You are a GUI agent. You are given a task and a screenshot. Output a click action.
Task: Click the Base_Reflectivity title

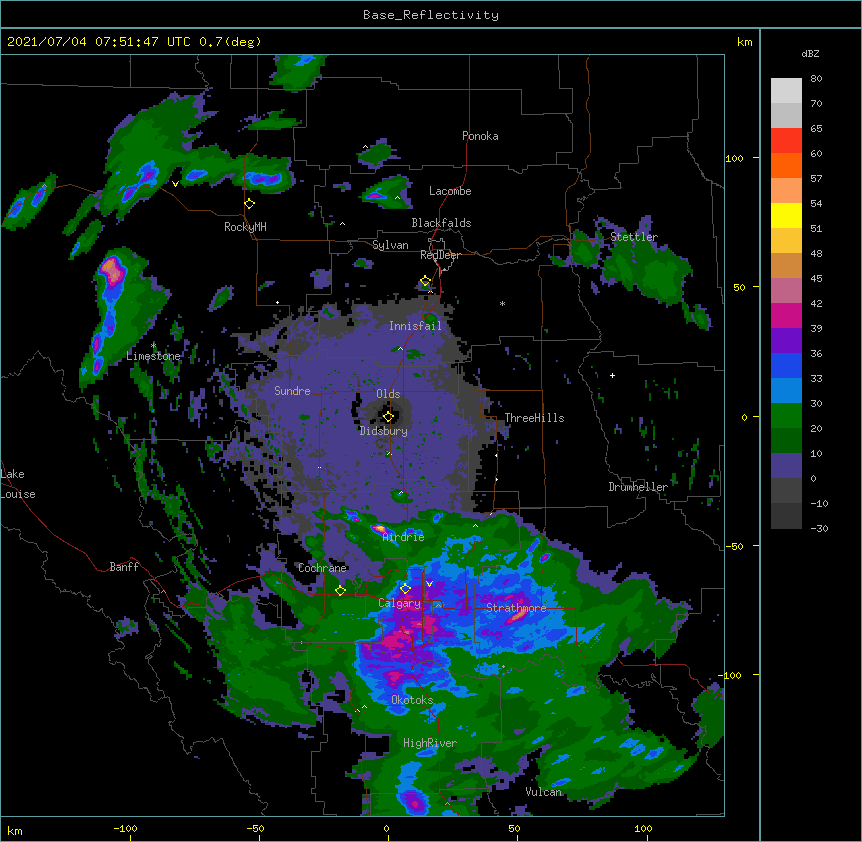point(431,15)
